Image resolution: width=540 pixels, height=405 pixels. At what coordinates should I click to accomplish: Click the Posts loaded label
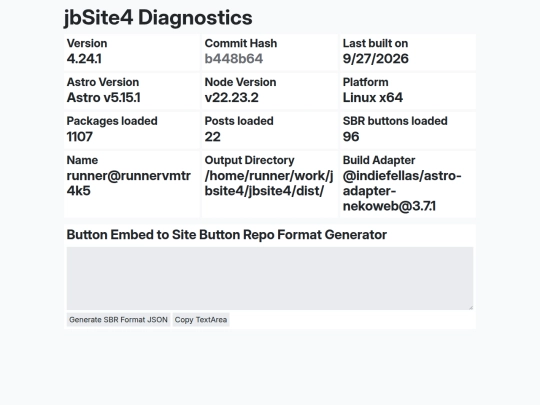pyautogui.click(x=239, y=121)
